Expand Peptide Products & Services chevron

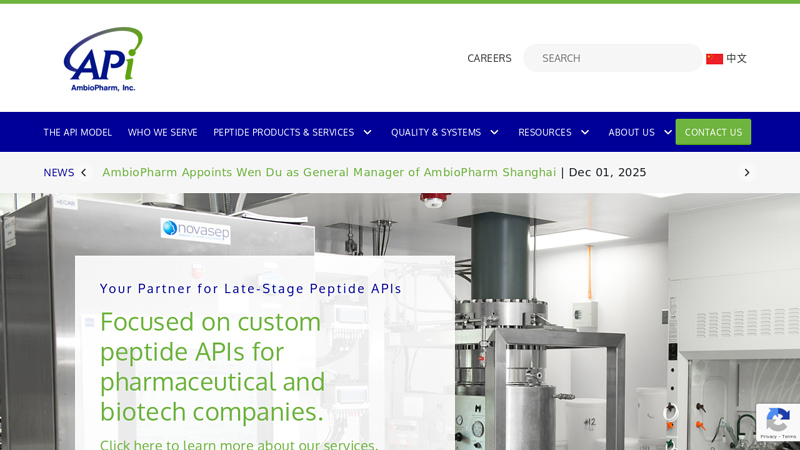[x=367, y=132]
